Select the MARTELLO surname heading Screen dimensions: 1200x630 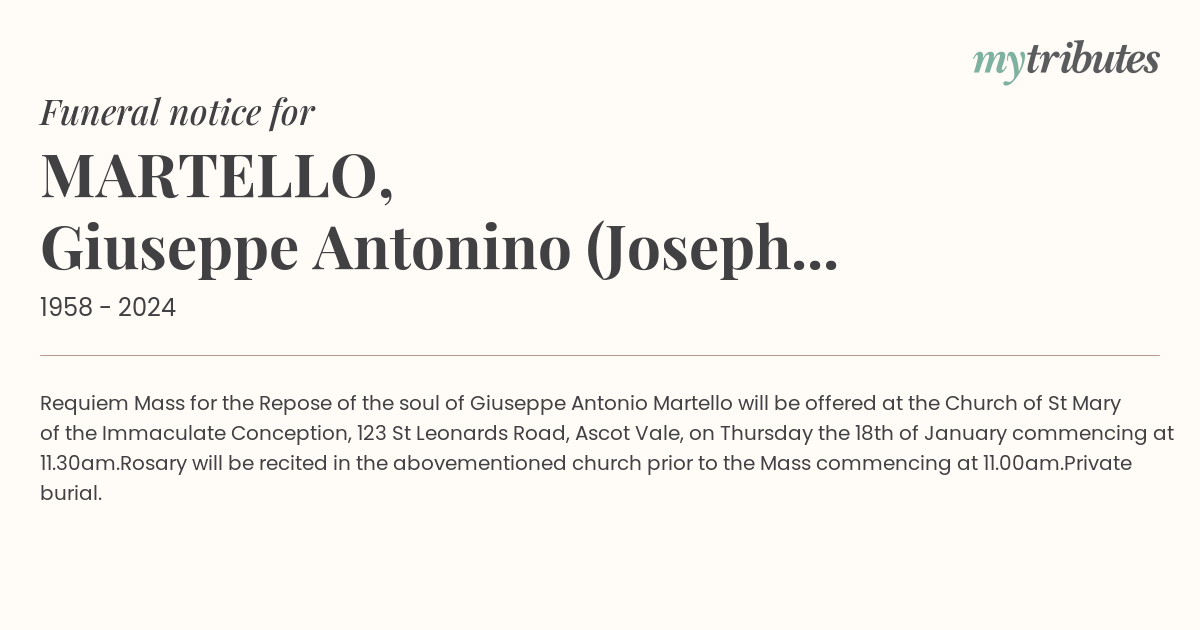[x=216, y=176]
